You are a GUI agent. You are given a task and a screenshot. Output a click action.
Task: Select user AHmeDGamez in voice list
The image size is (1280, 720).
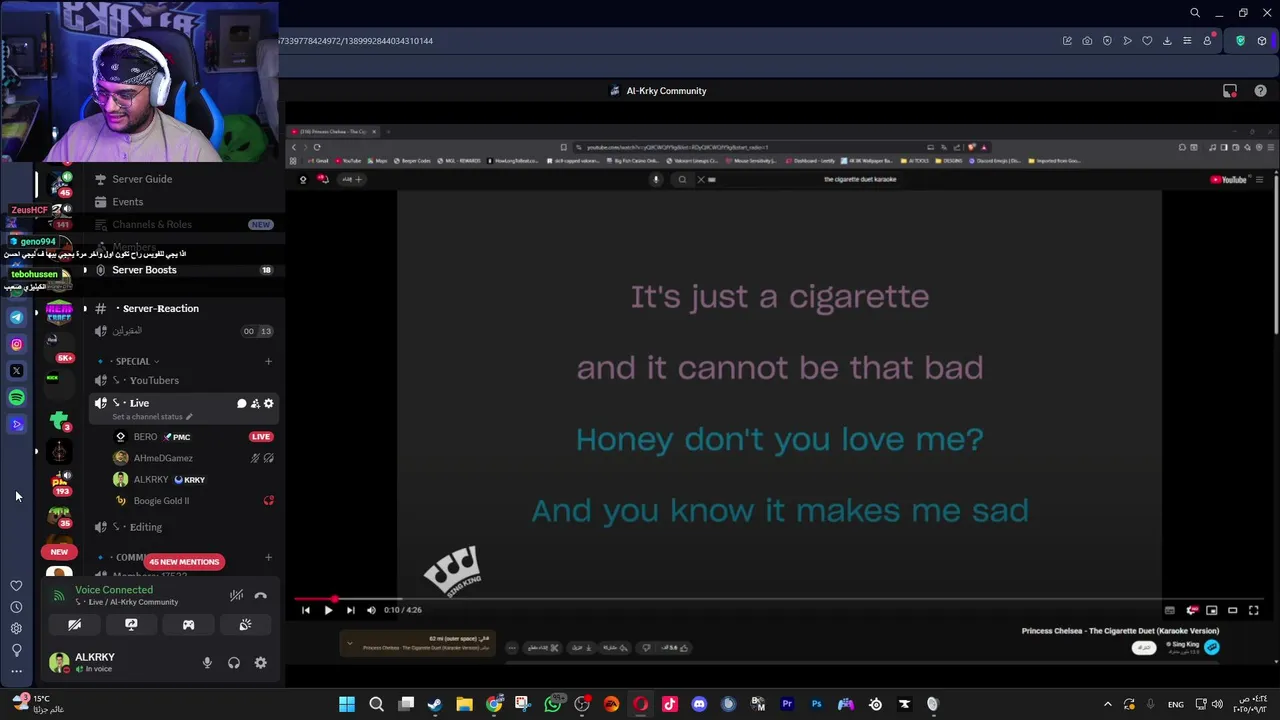[163, 458]
